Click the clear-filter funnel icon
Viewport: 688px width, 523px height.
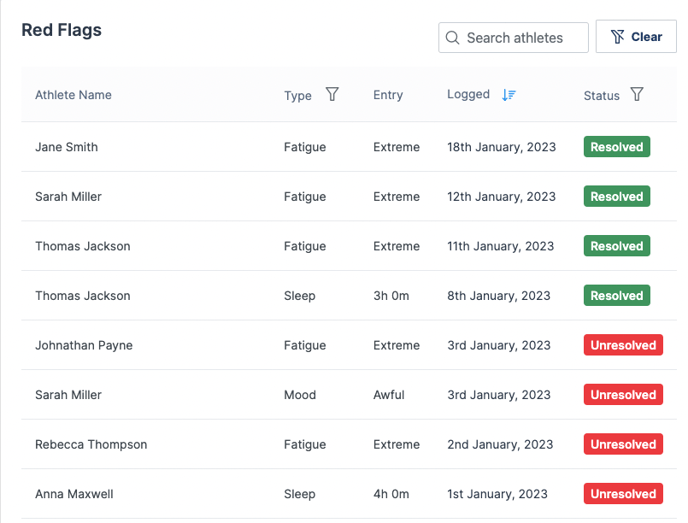[617, 37]
